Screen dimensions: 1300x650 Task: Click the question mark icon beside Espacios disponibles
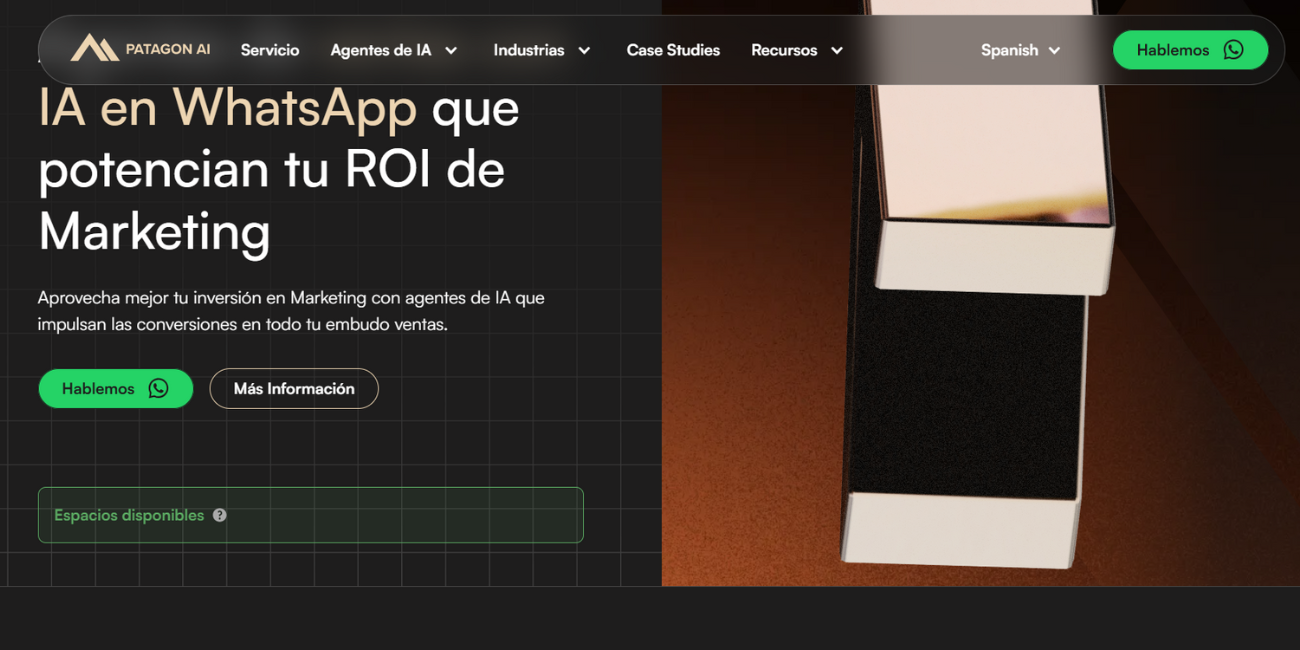[x=220, y=515]
